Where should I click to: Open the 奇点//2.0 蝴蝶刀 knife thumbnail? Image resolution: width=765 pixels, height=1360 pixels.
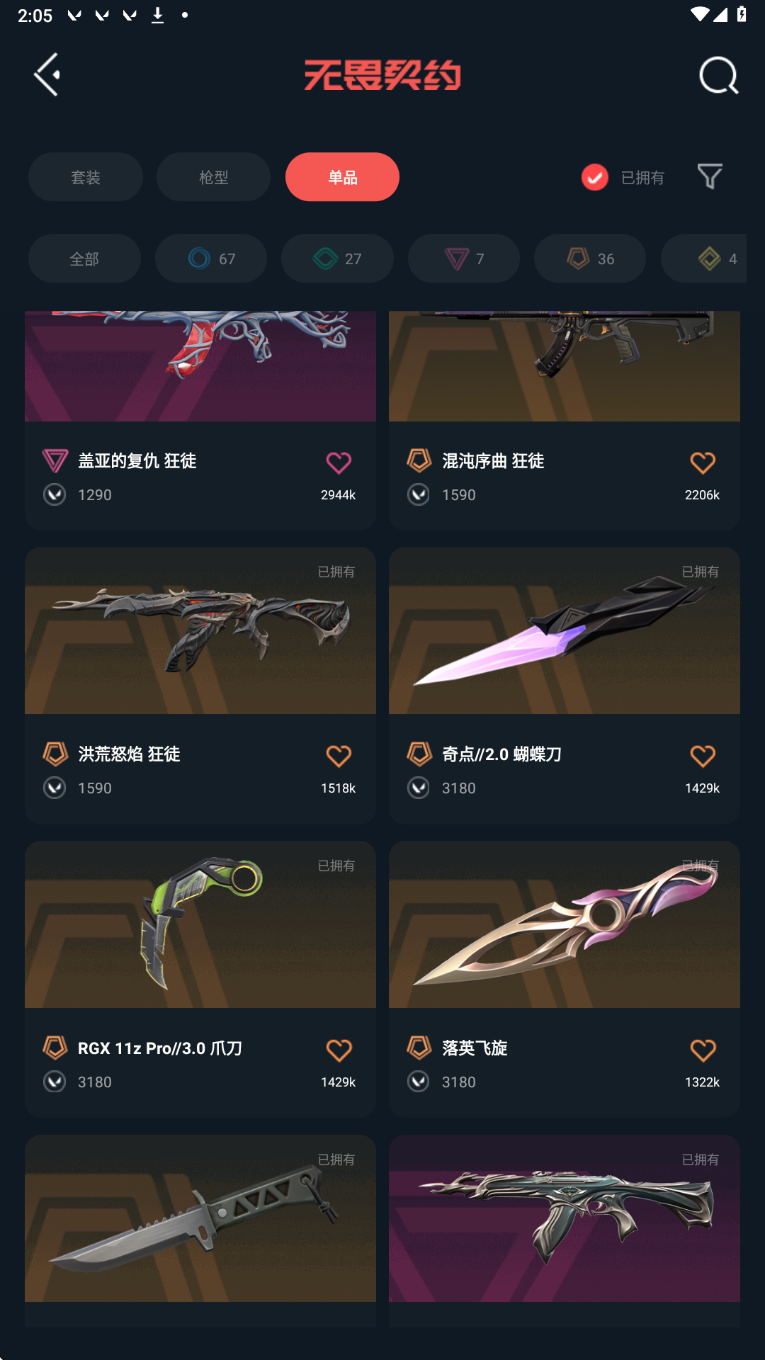coord(564,631)
